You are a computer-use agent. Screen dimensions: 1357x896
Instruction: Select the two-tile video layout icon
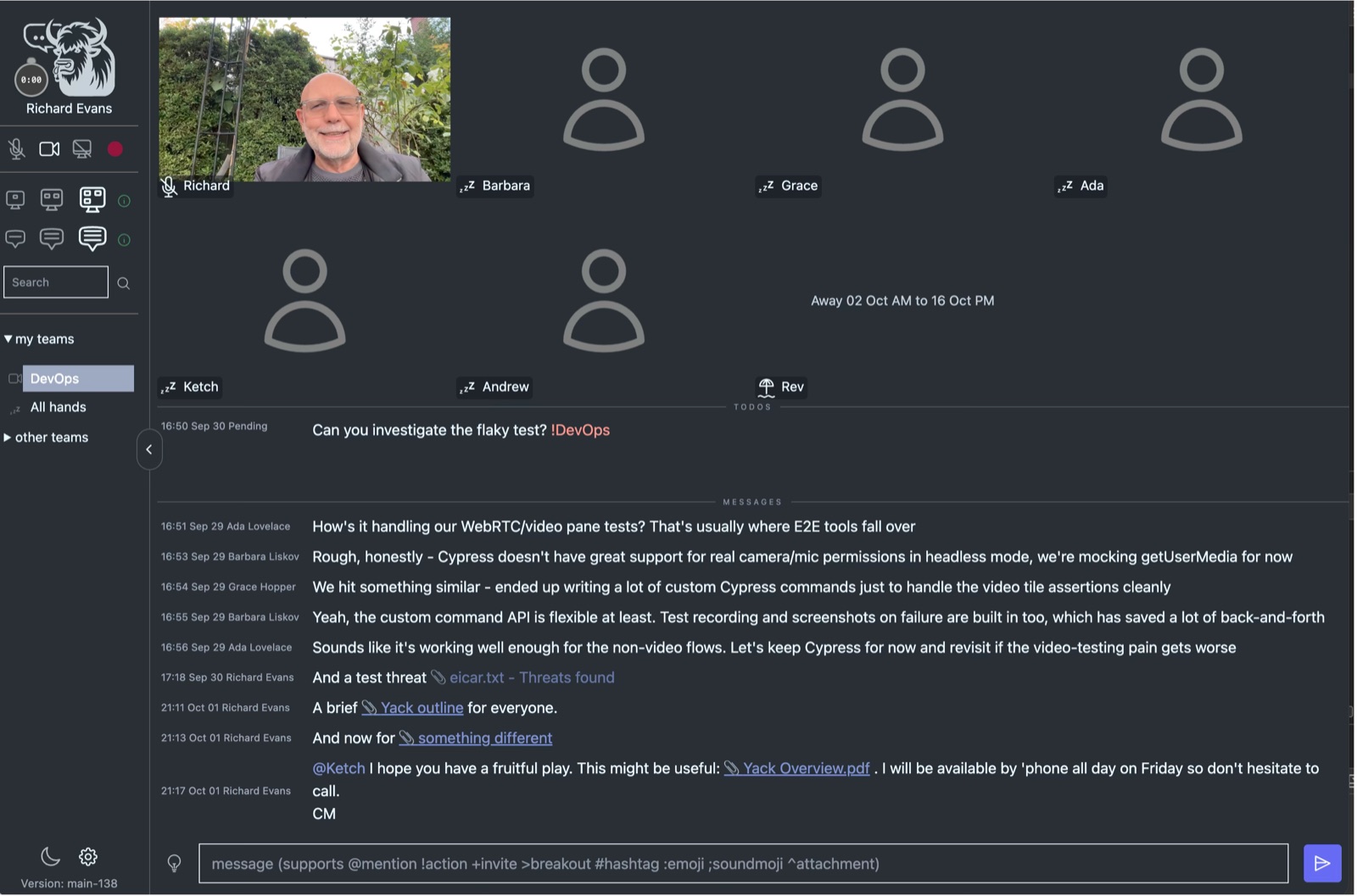coord(52,200)
